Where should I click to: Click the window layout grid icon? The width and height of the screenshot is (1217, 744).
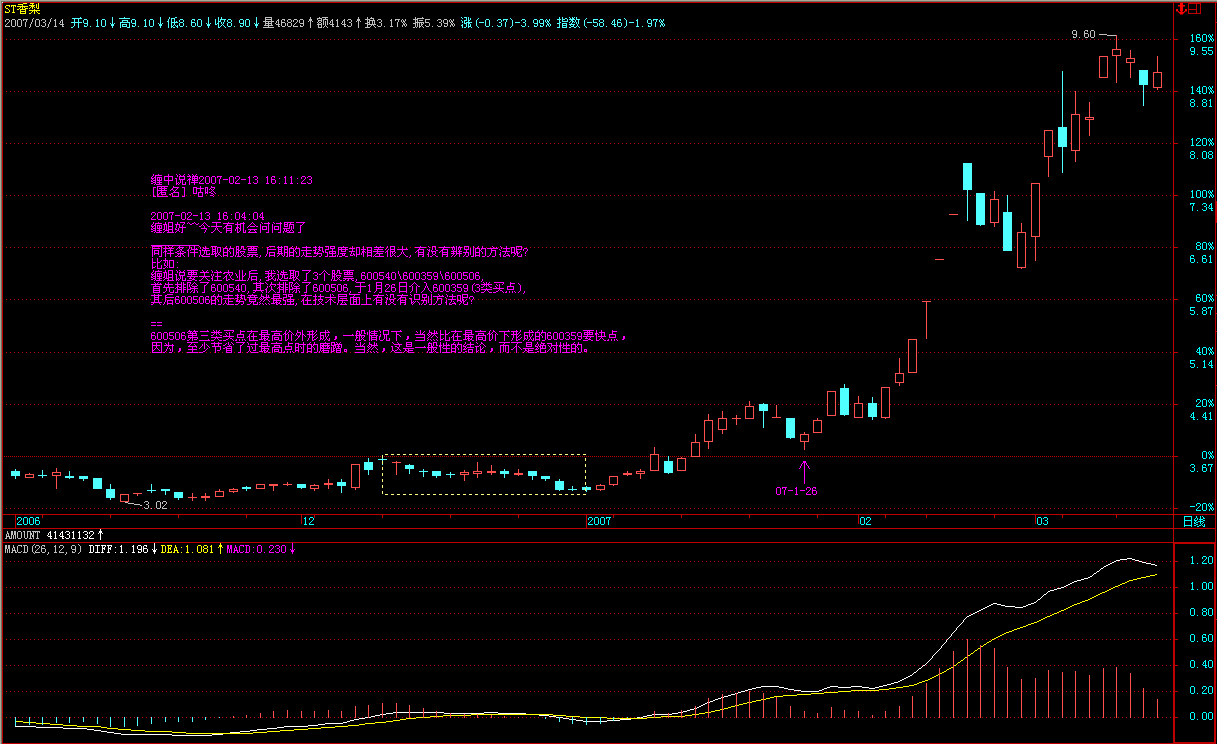[1197, 8]
